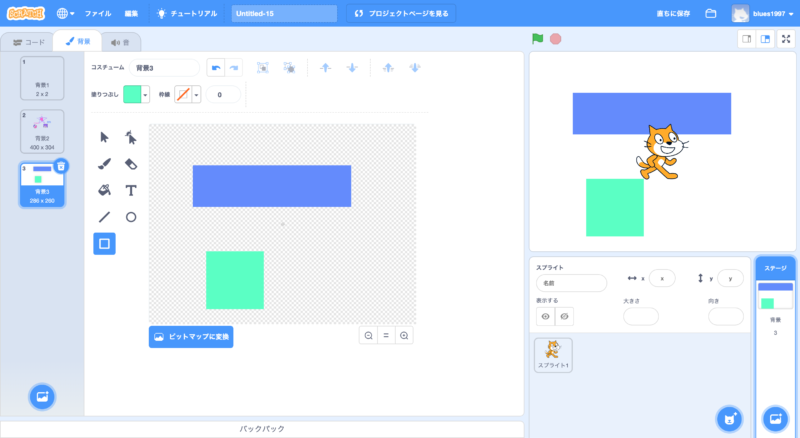
Task: Switch to the コード tab
Action: point(28,42)
